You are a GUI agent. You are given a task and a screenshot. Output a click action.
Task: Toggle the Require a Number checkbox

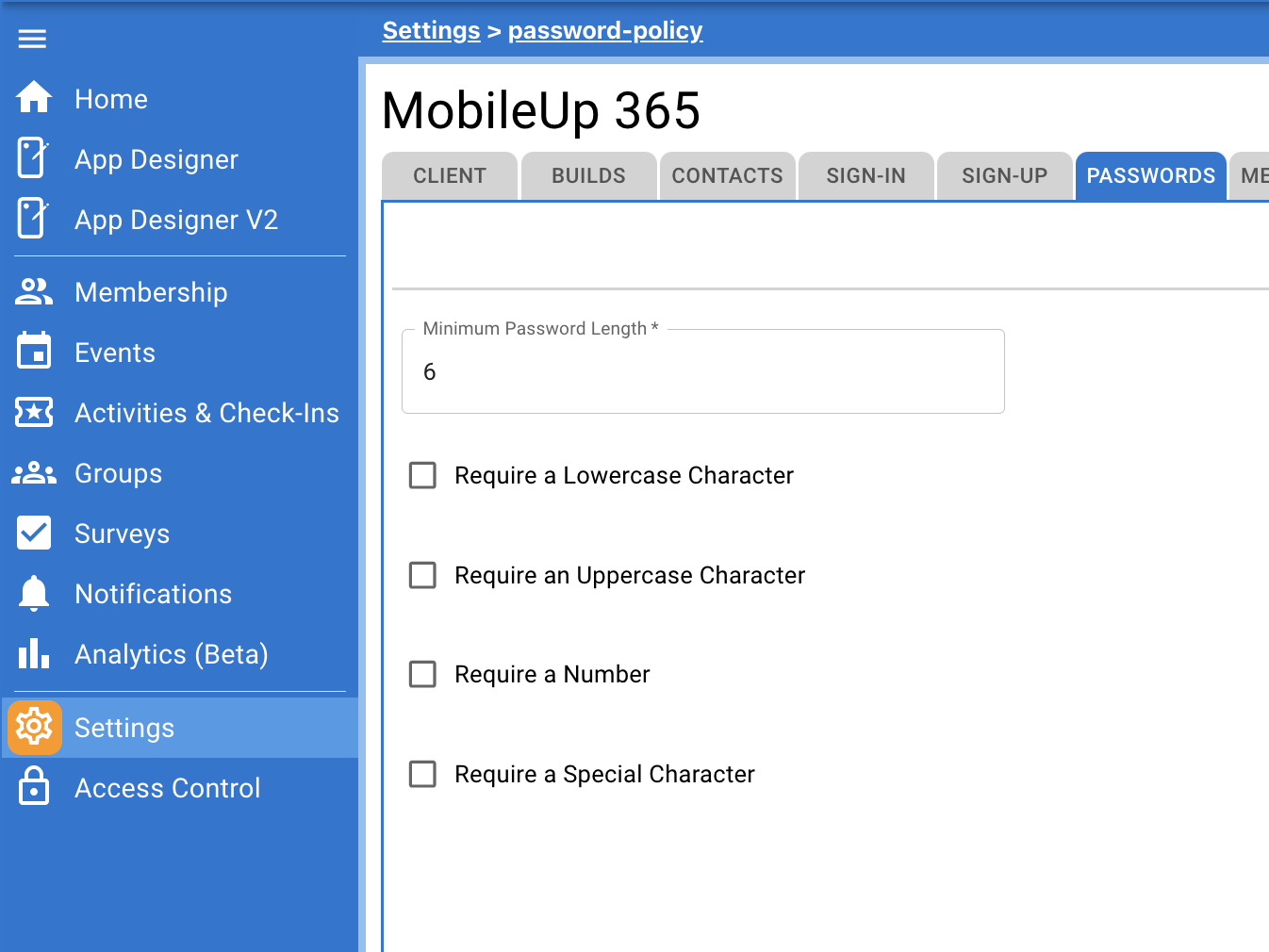pyautogui.click(x=422, y=674)
